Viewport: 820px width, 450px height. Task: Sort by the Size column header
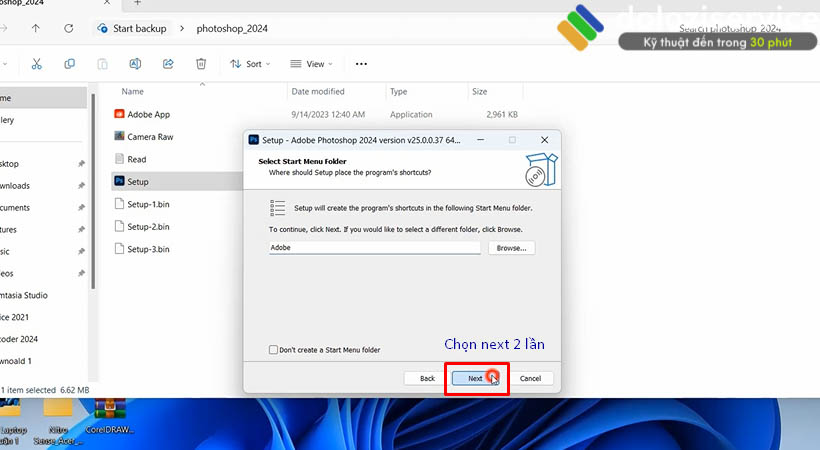coord(480,92)
